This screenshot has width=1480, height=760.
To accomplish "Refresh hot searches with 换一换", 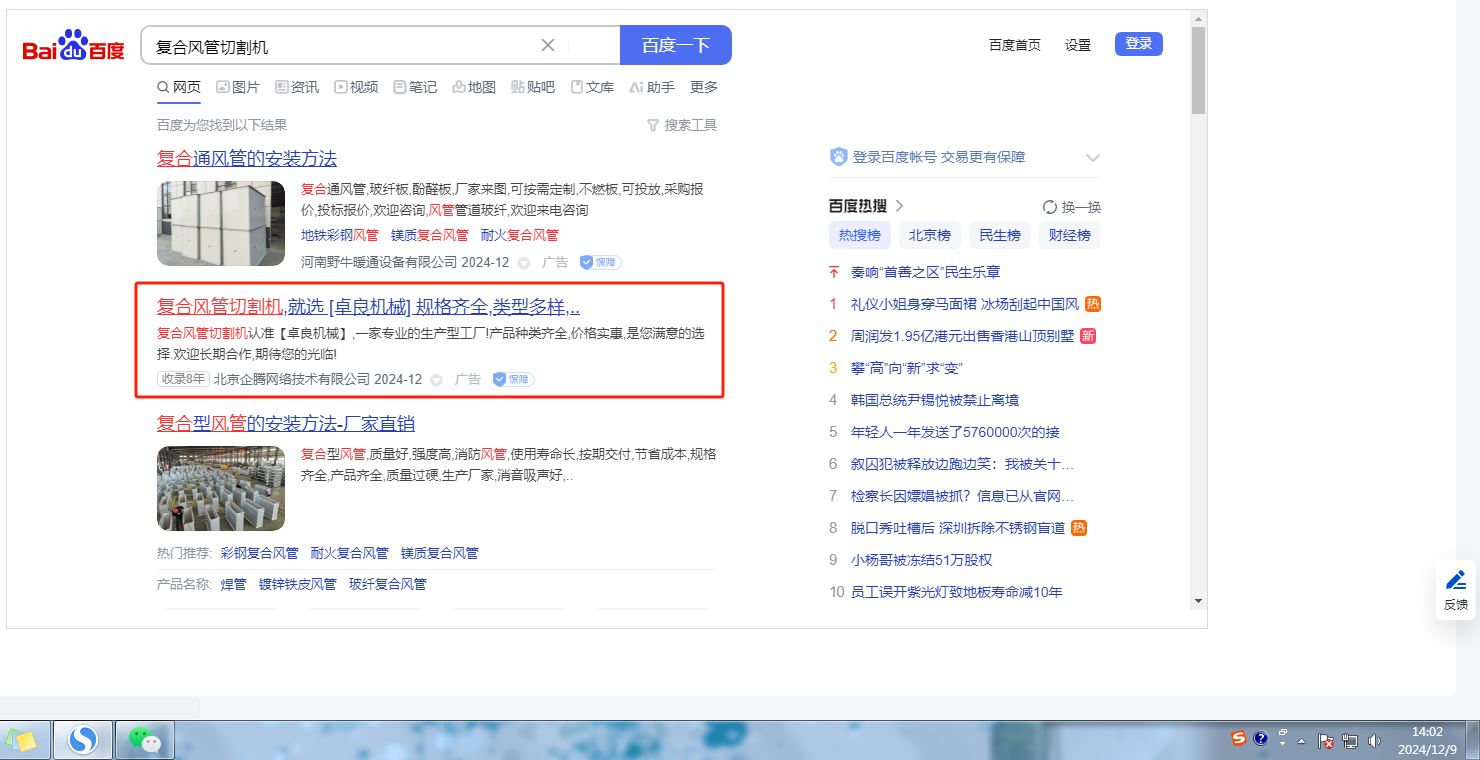I will tap(1071, 207).
